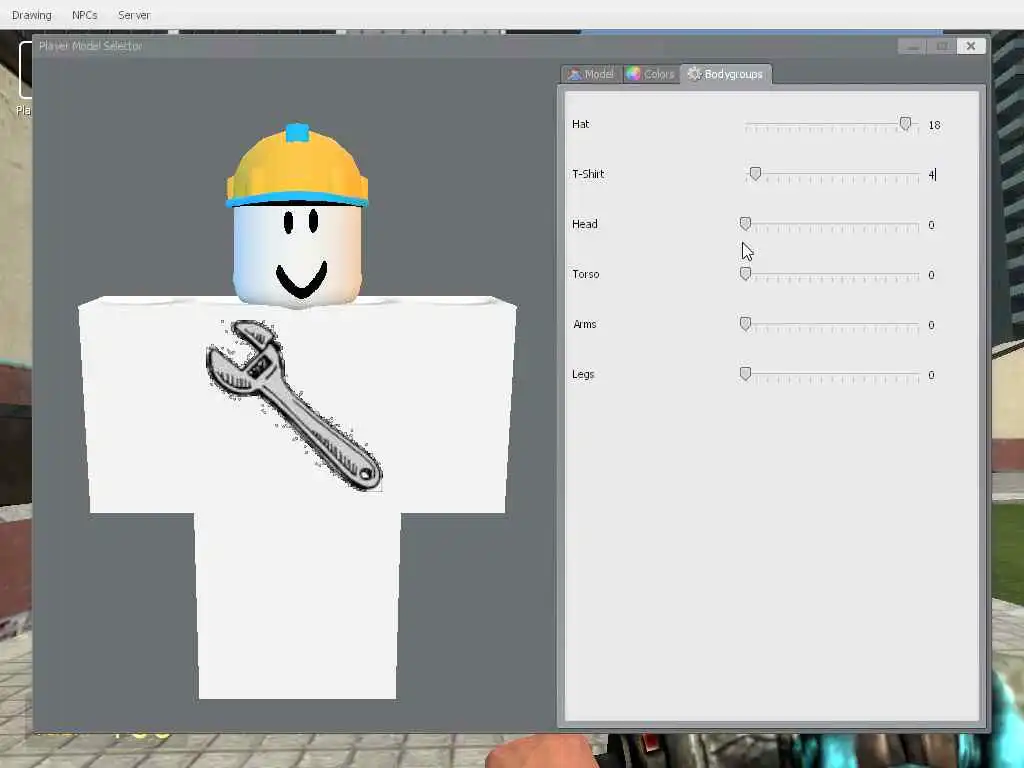1024x768 pixels.
Task: Click the T-Shirt slider handle
Action: pos(756,174)
